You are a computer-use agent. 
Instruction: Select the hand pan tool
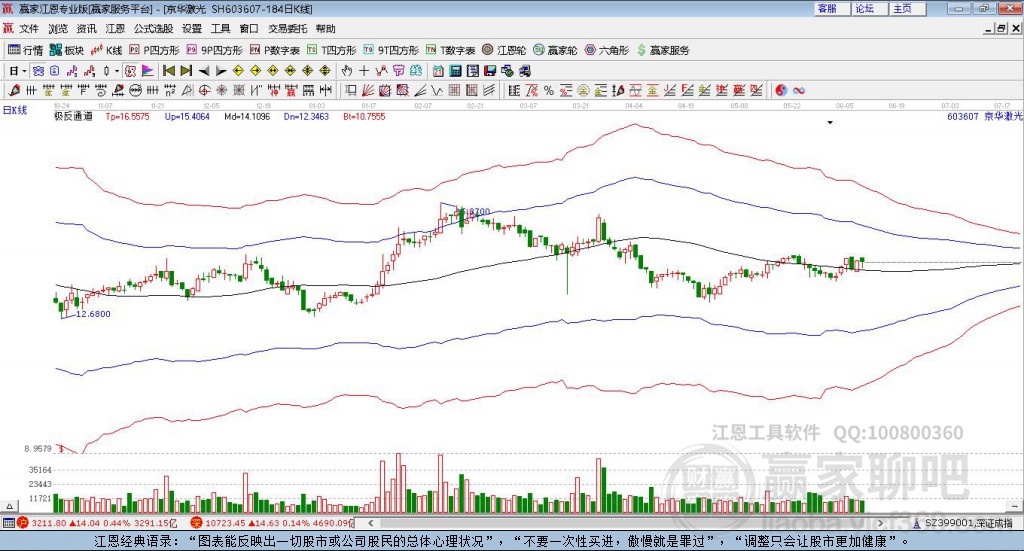pos(346,71)
